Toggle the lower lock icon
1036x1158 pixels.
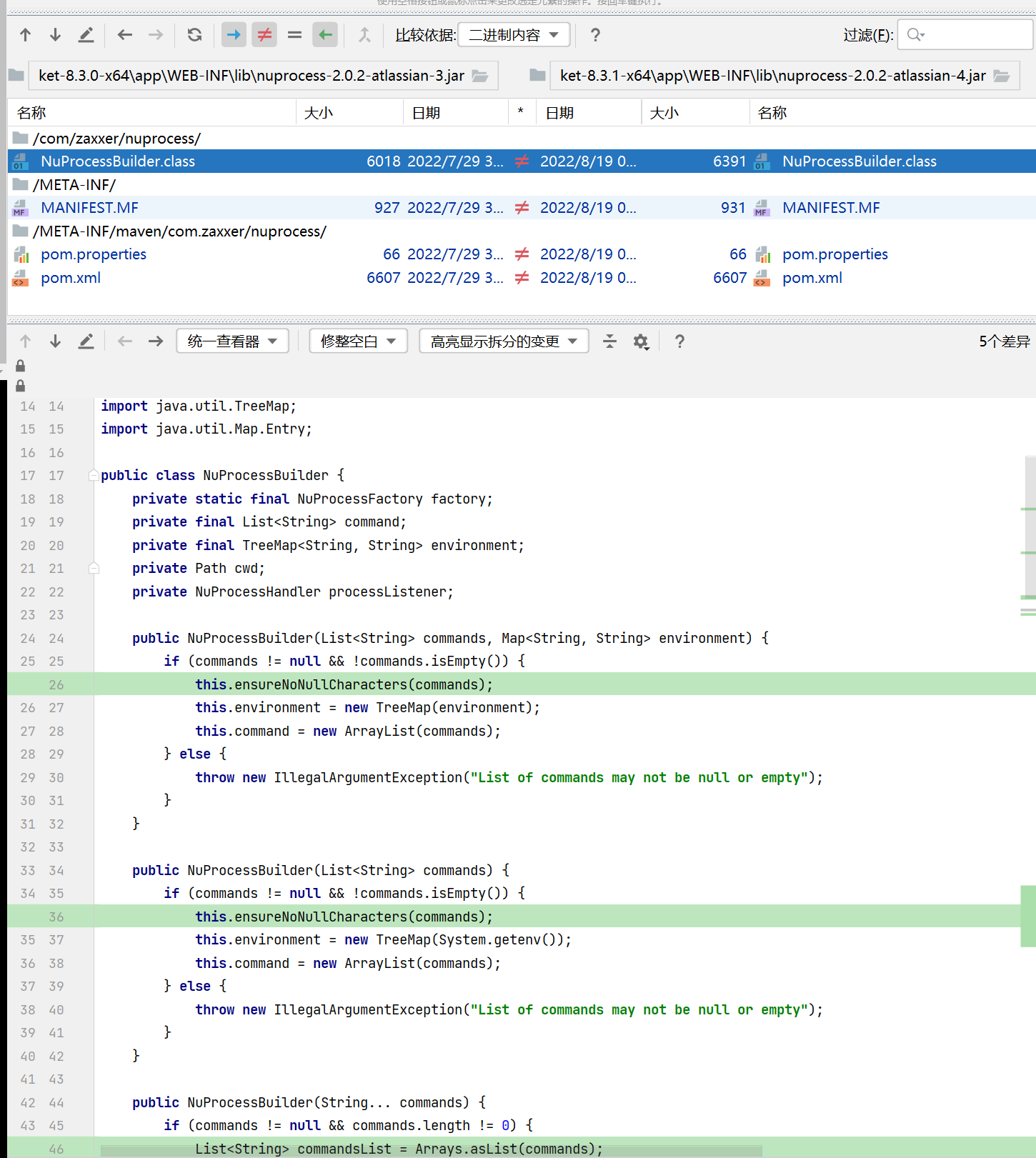coord(20,386)
